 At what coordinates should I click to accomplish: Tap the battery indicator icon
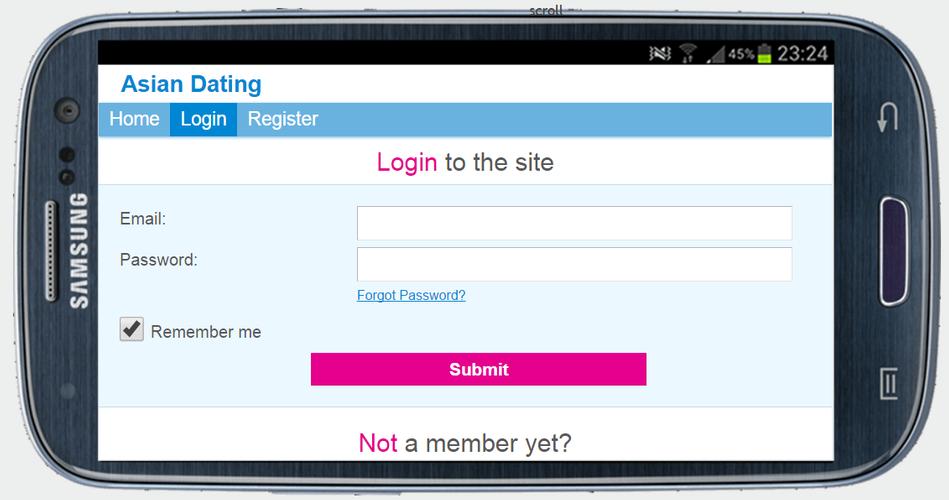coord(764,53)
